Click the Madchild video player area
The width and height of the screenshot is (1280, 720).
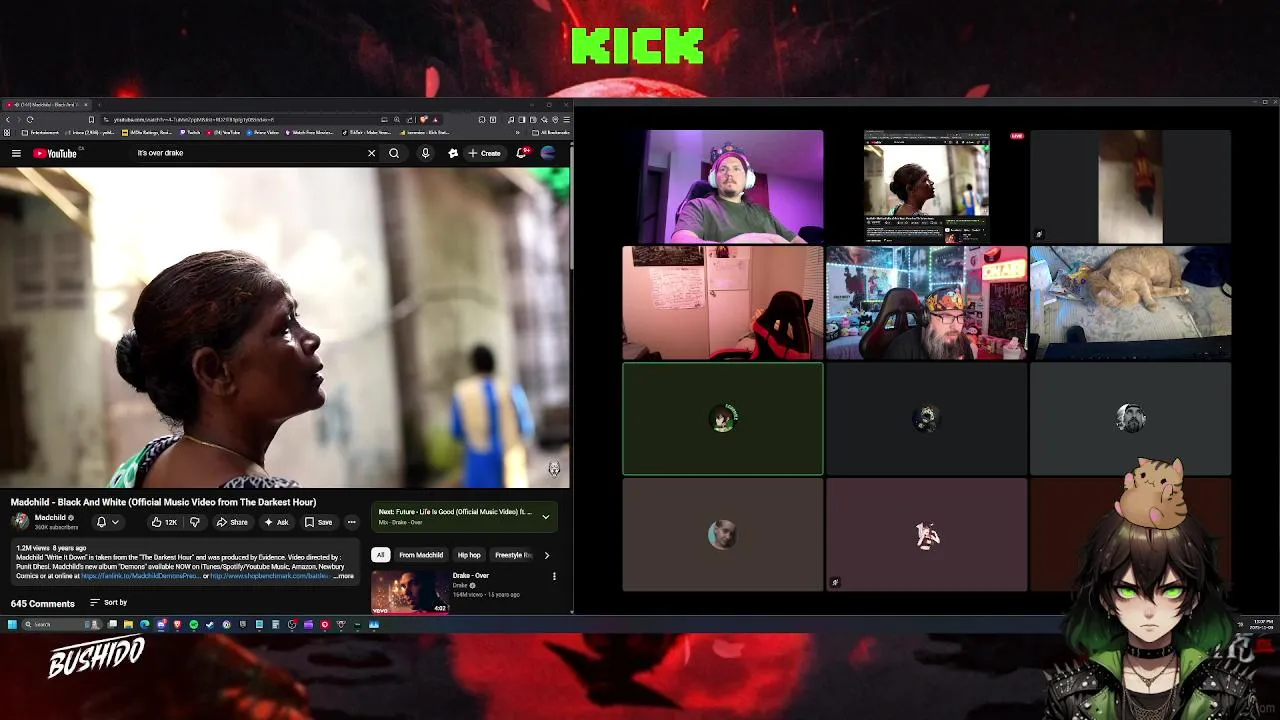tap(285, 327)
